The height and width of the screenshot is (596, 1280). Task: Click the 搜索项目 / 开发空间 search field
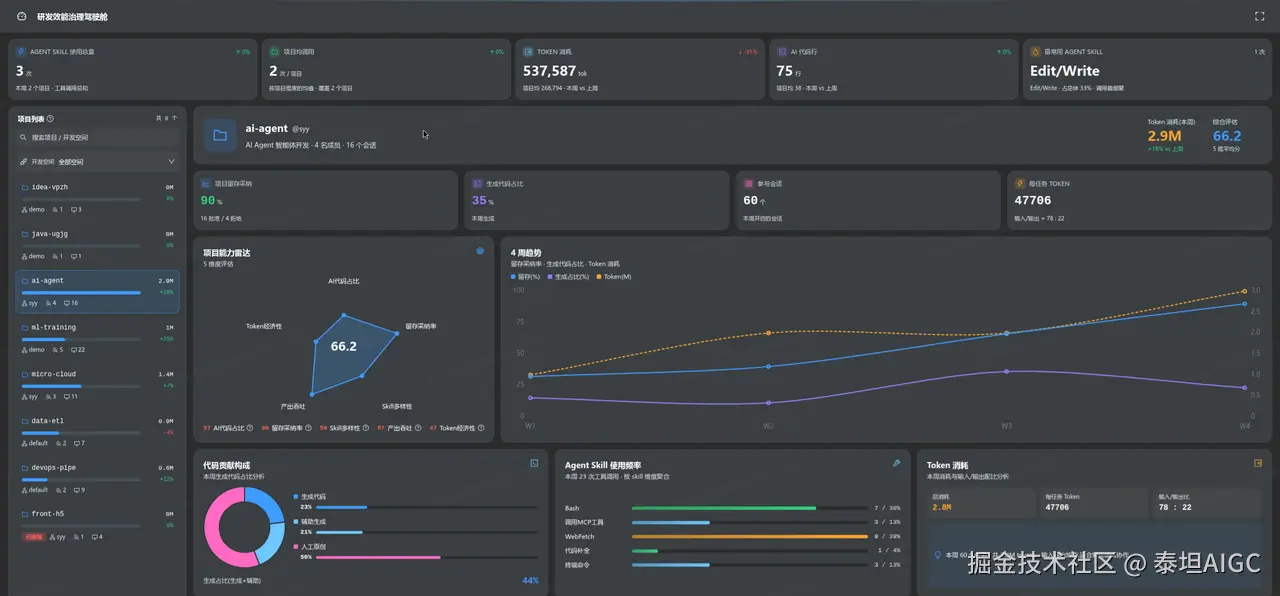coord(98,137)
